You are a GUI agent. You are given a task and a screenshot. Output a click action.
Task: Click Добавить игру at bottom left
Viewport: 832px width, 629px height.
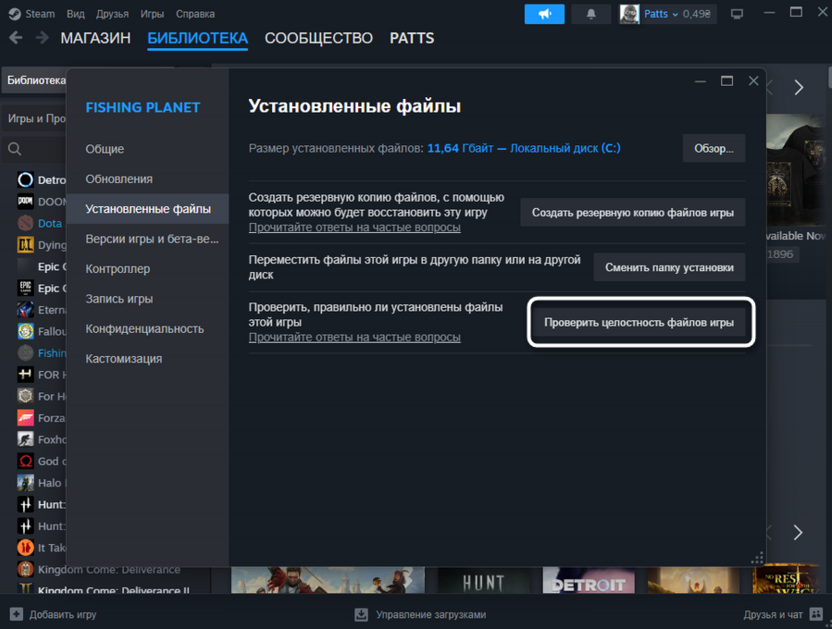pos(63,614)
